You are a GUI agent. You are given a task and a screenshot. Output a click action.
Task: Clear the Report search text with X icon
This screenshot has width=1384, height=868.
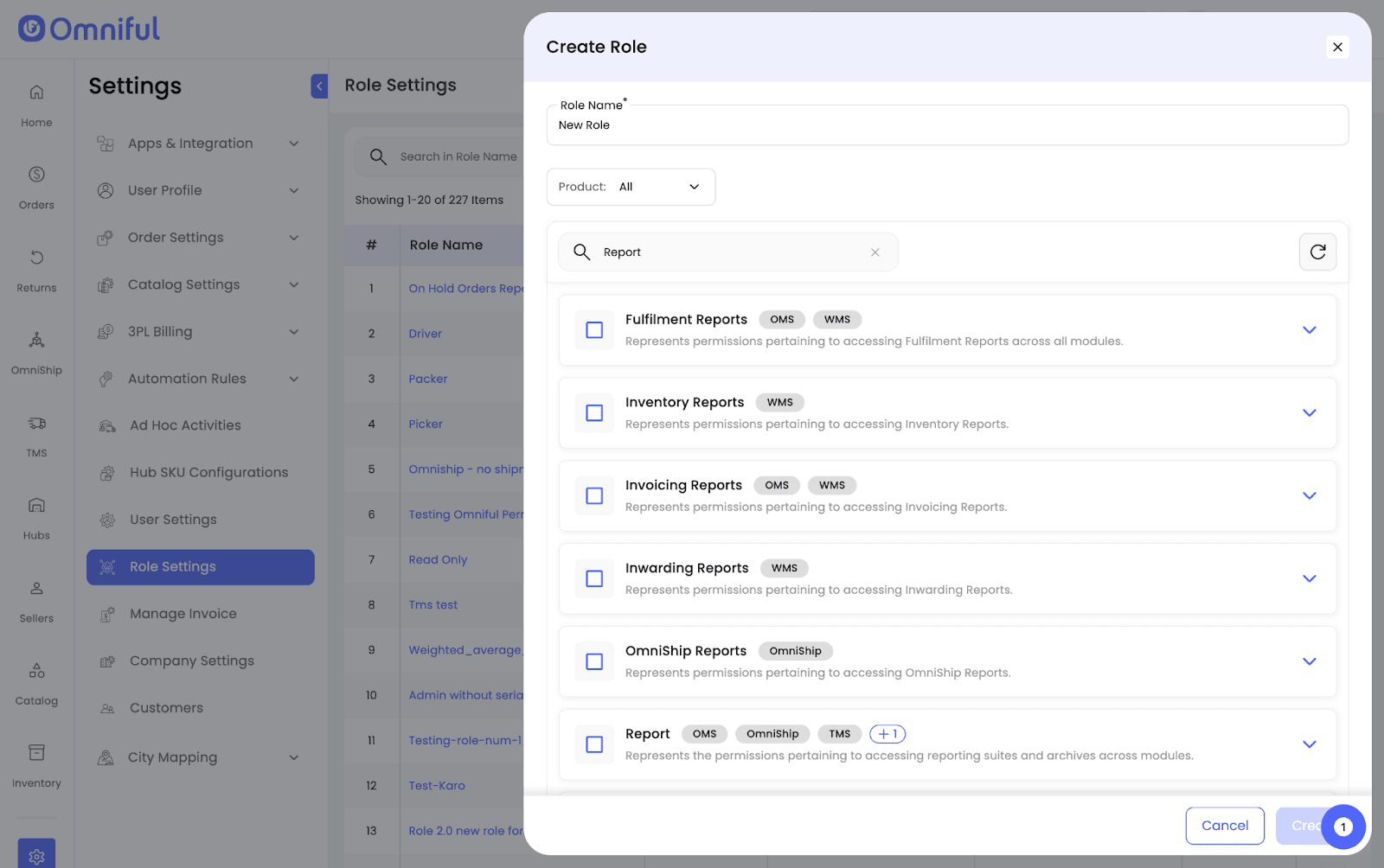875,252
